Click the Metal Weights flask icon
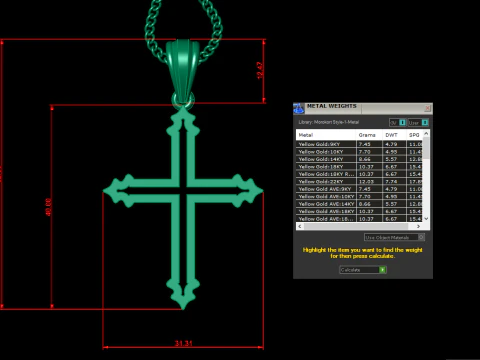Image resolution: width=480 pixels, height=360 pixels. point(298,108)
